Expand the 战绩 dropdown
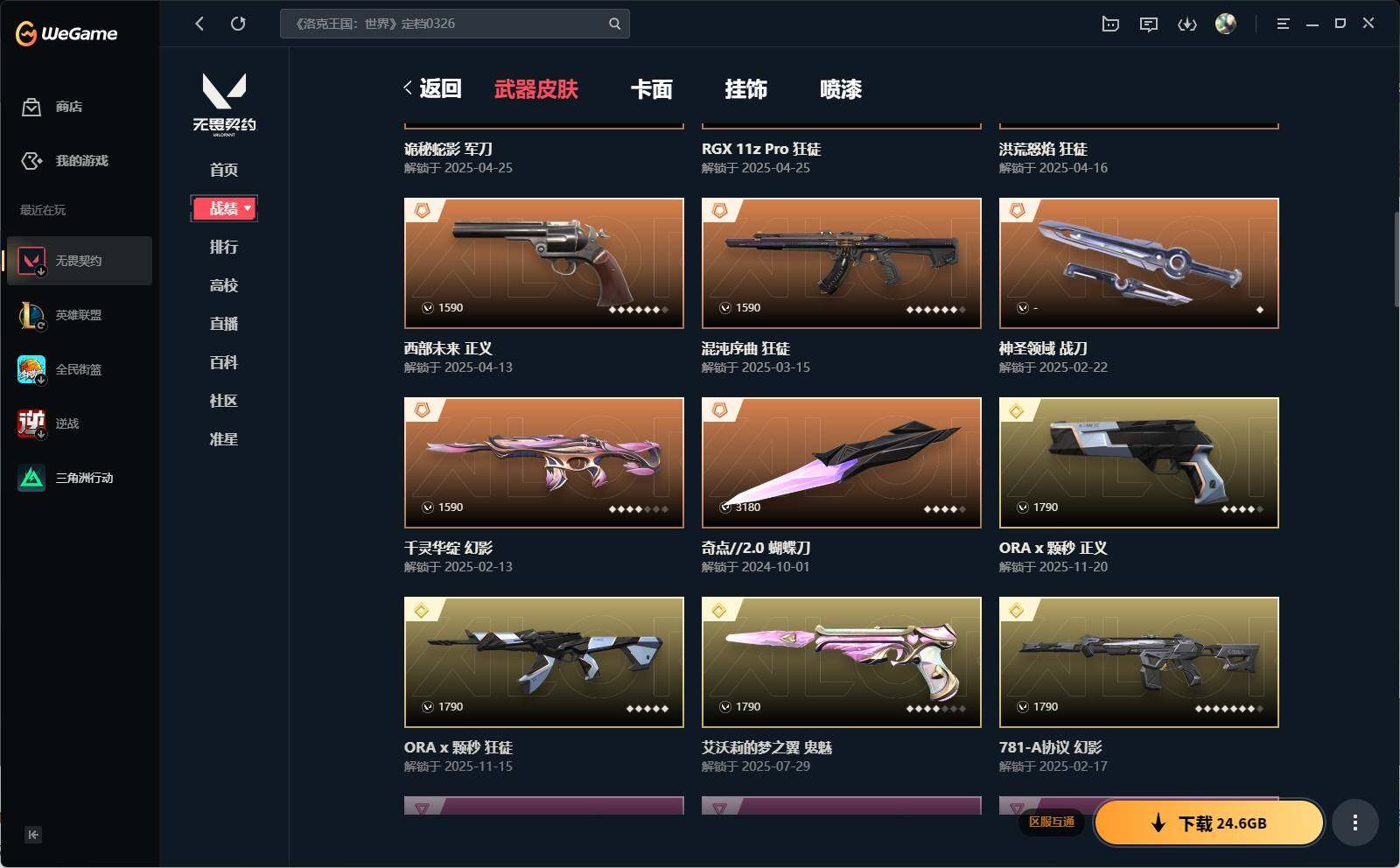Screen dimensions: 1400x868 (x=224, y=208)
